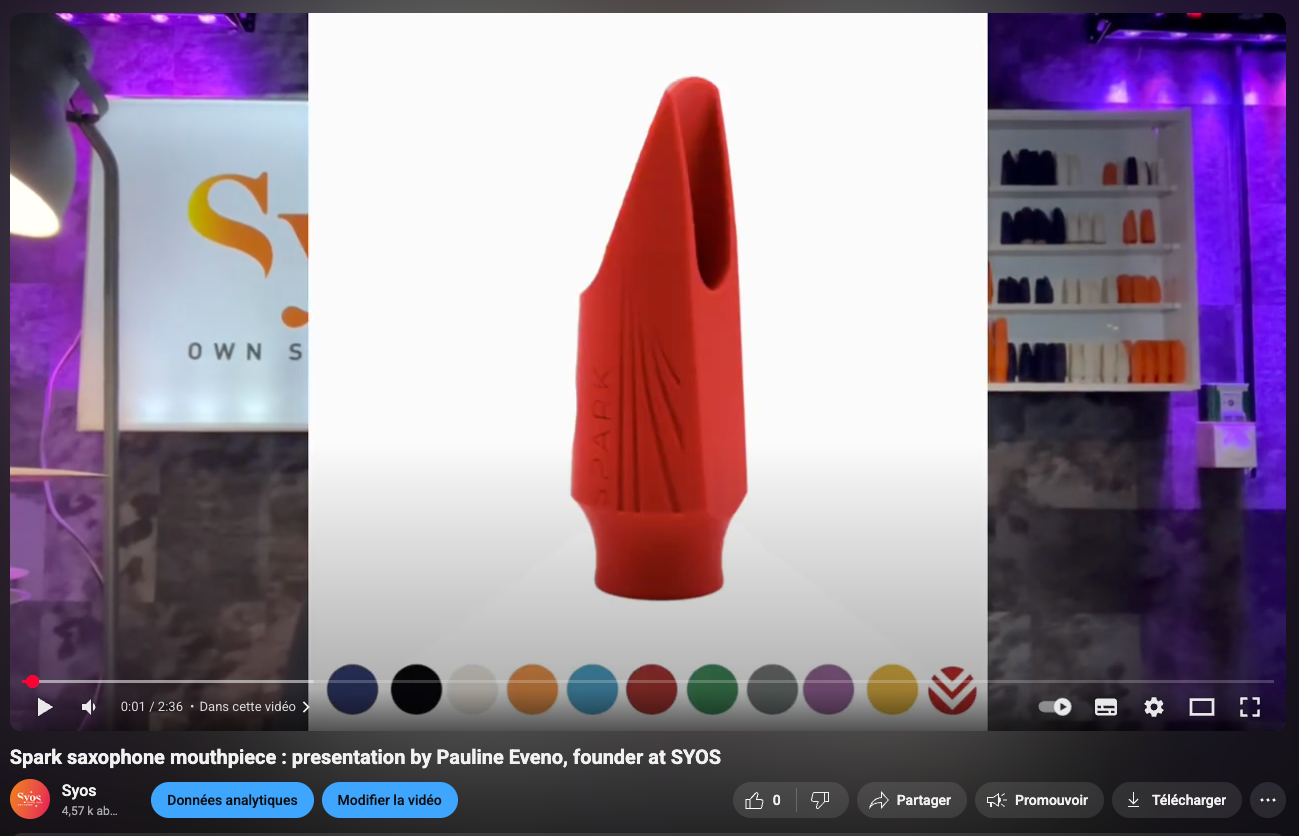
Task: Mute the video volume
Action: (89, 707)
